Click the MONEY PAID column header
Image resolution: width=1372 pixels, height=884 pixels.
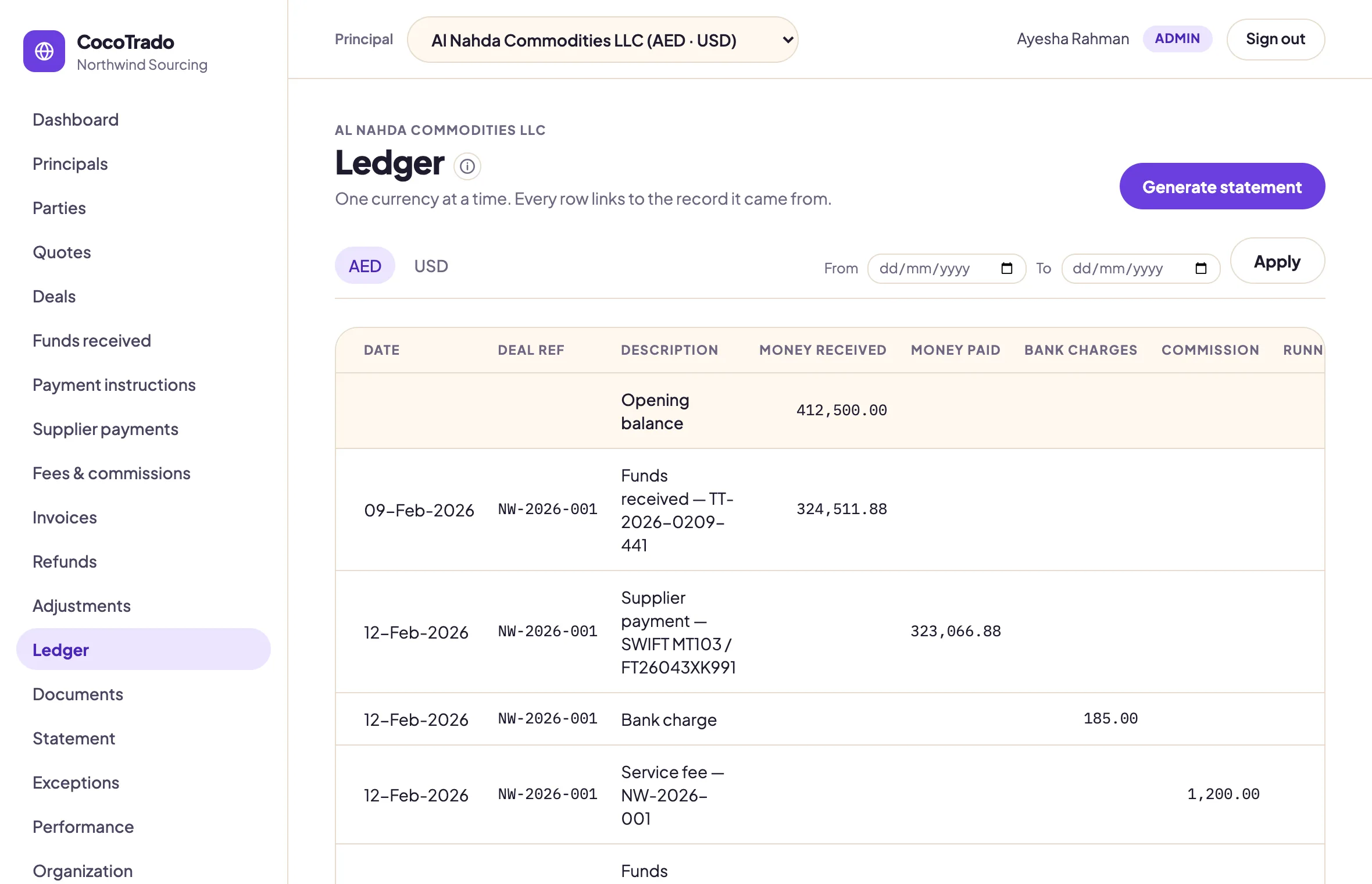click(x=955, y=350)
